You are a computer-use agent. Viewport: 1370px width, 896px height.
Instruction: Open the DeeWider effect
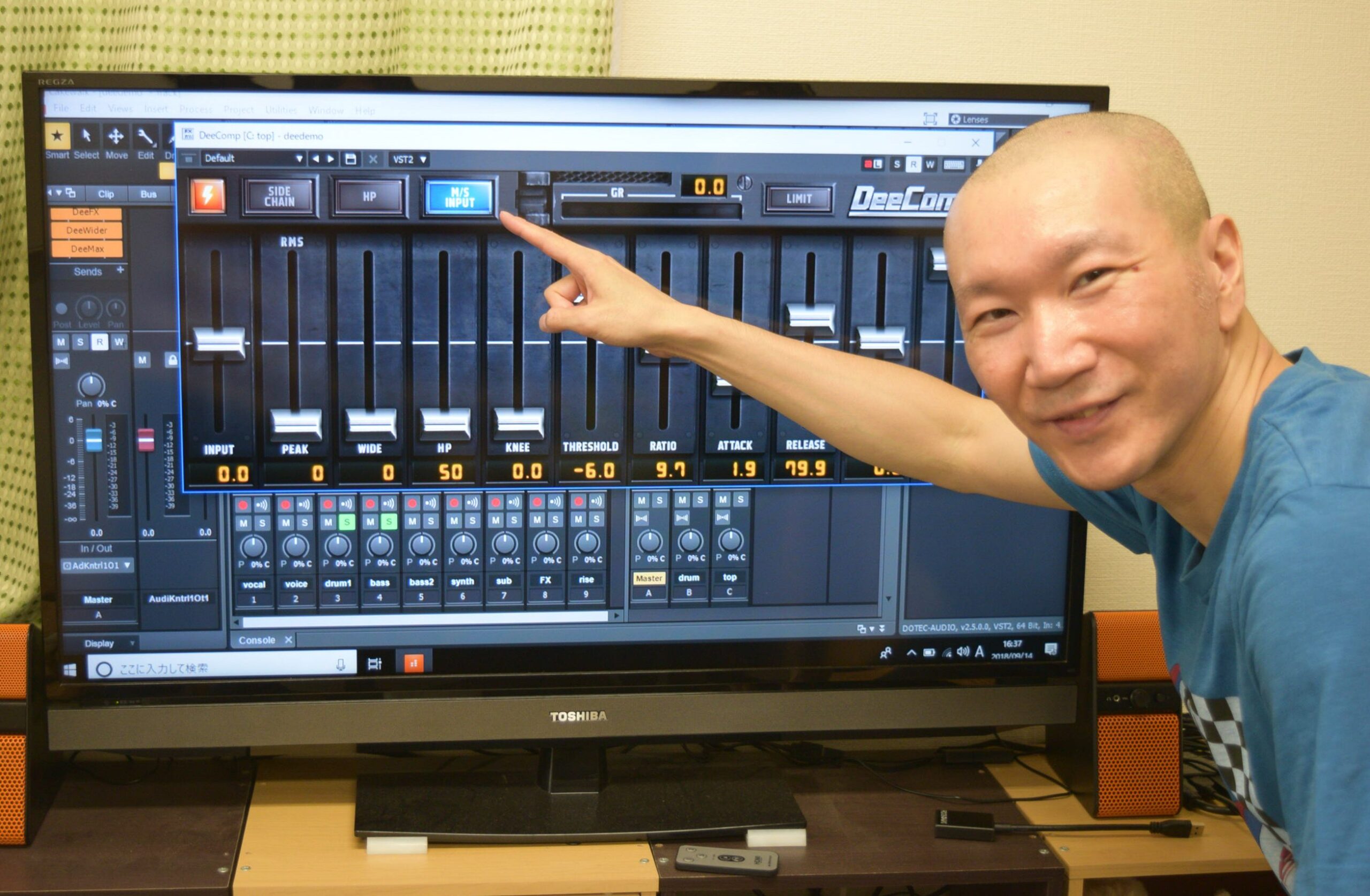tap(86, 230)
